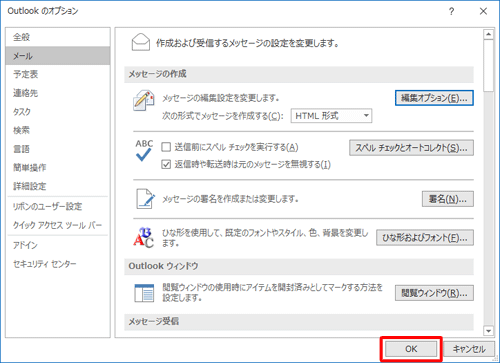Select 全般 category in sidebar
500x363 pixels.
[58, 37]
